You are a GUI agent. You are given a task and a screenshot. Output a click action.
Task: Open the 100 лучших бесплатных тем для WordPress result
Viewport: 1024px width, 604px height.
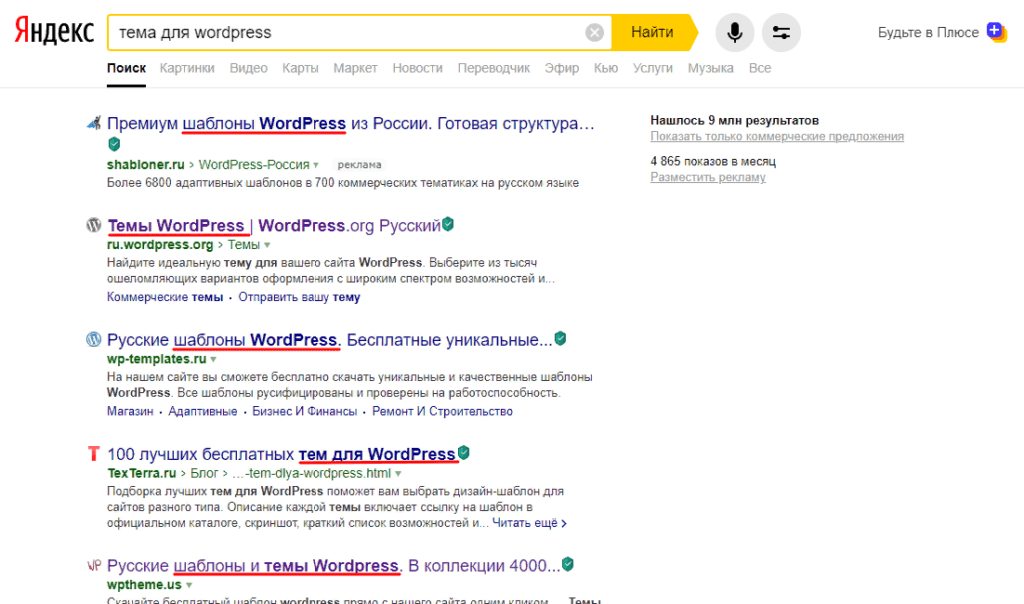[281, 454]
